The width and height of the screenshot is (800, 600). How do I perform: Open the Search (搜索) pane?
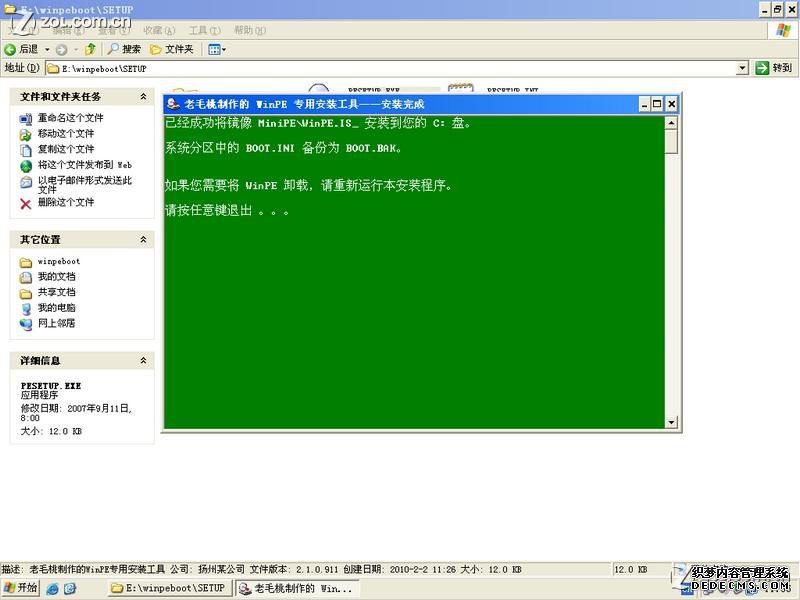(124, 49)
